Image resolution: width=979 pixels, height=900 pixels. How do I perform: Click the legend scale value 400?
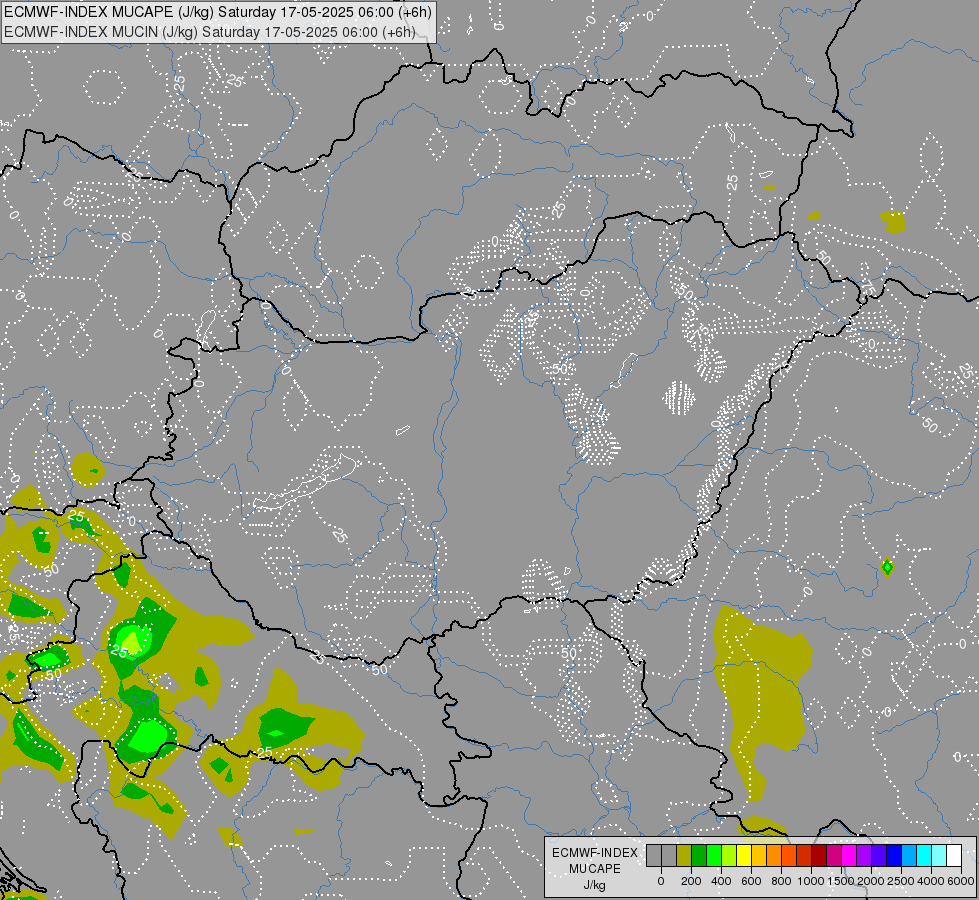[721, 881]
